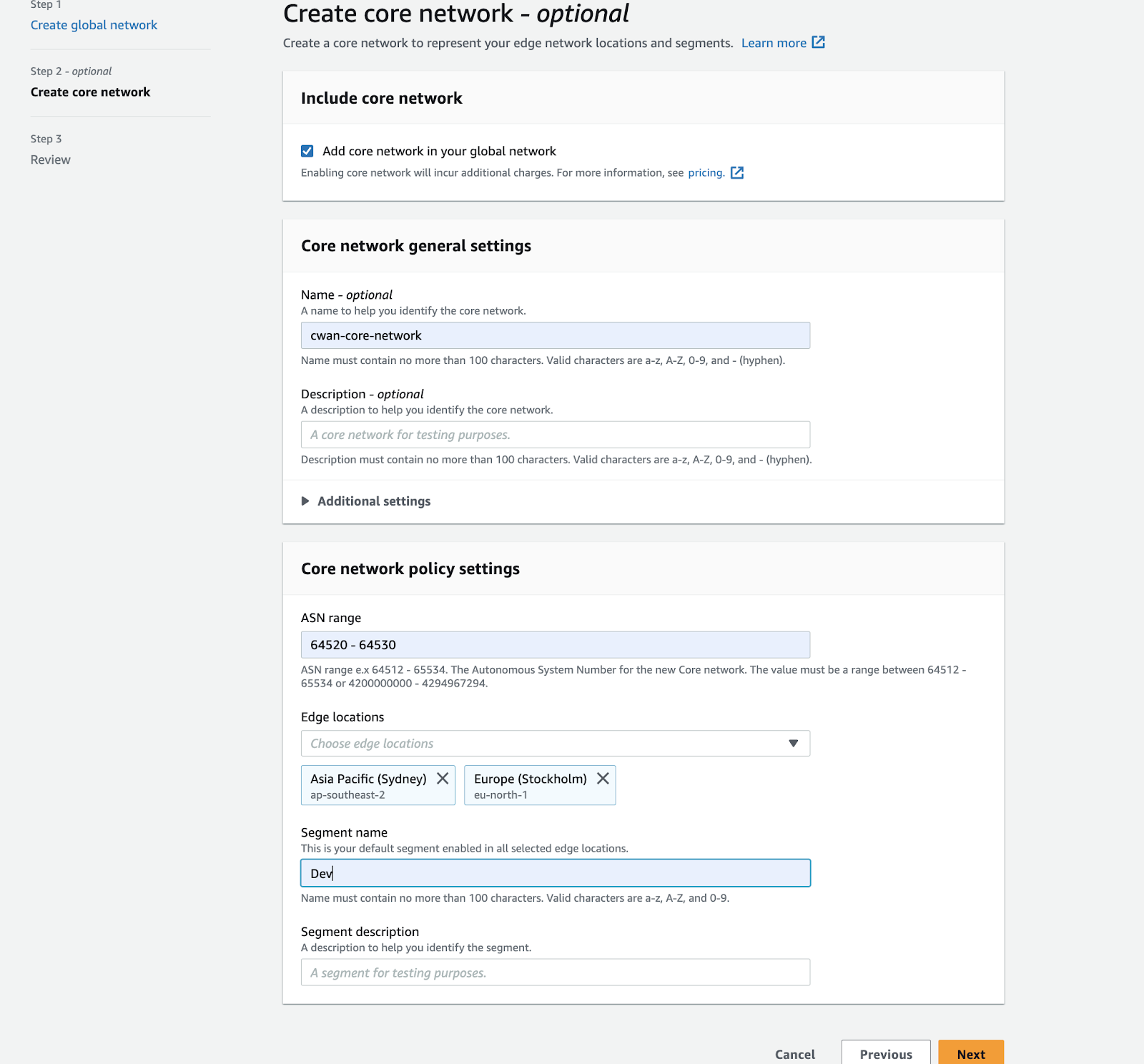This screenshot has height=1064, width=1144.
Task: Click the core network Name field
Action: [555, 336]
